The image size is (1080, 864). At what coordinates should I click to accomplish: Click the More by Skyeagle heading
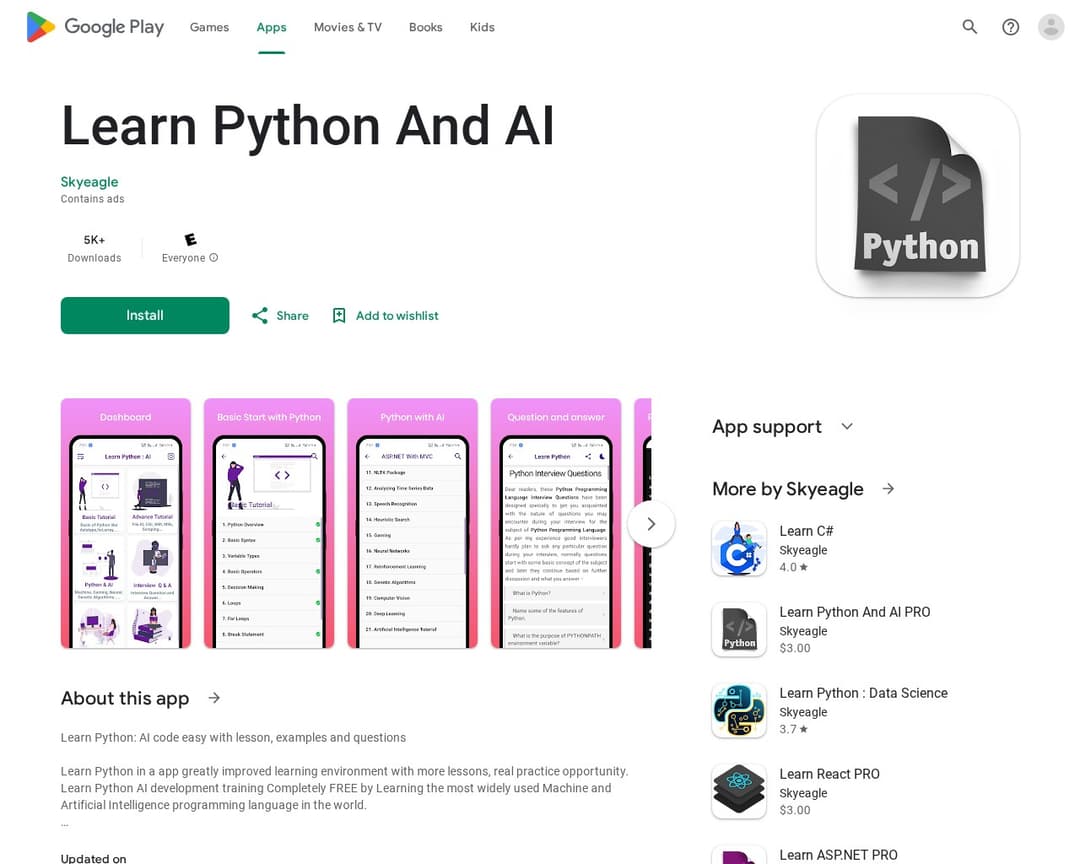tap(788, 488)
